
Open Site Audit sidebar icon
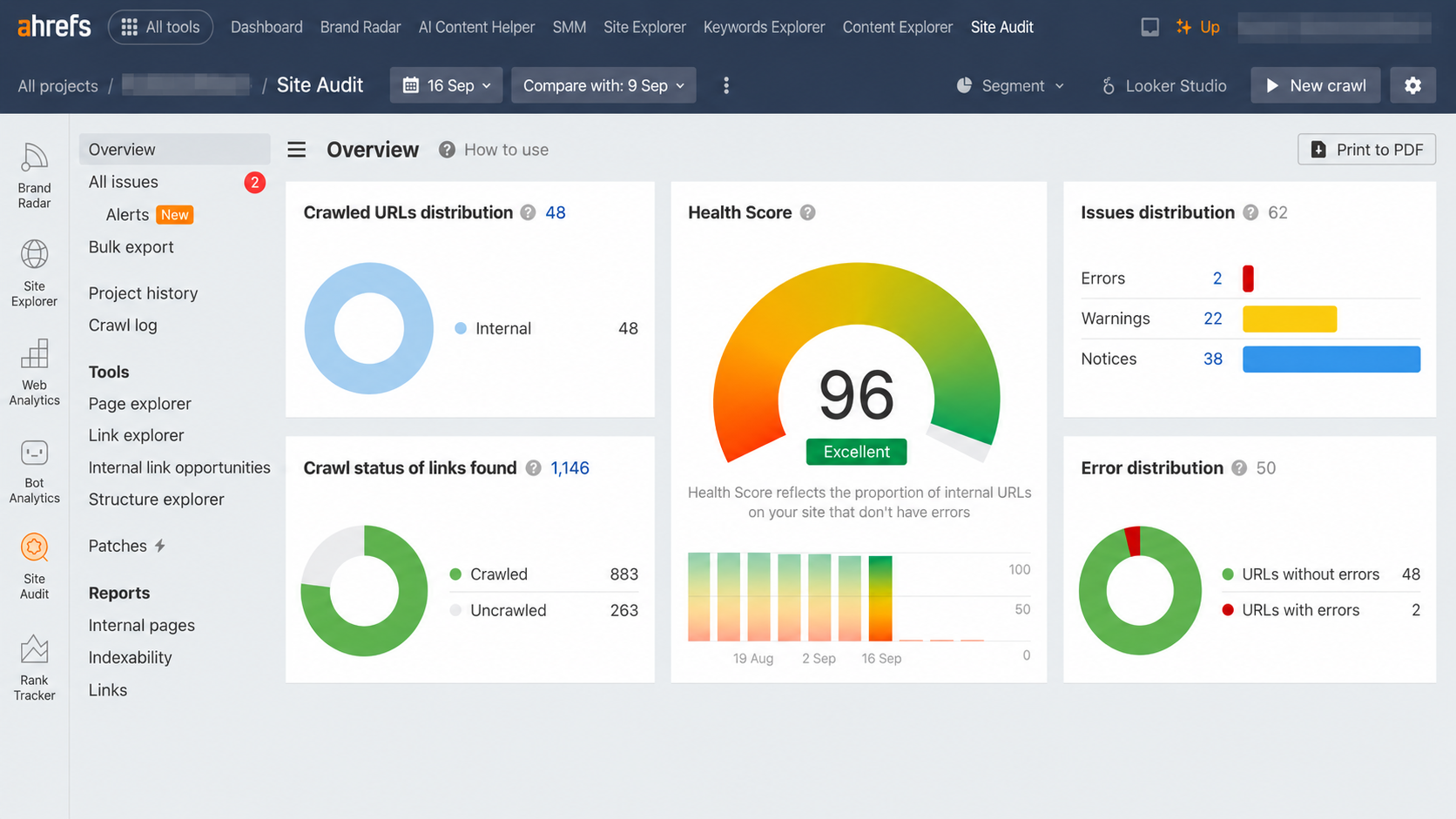coord(34,567)
